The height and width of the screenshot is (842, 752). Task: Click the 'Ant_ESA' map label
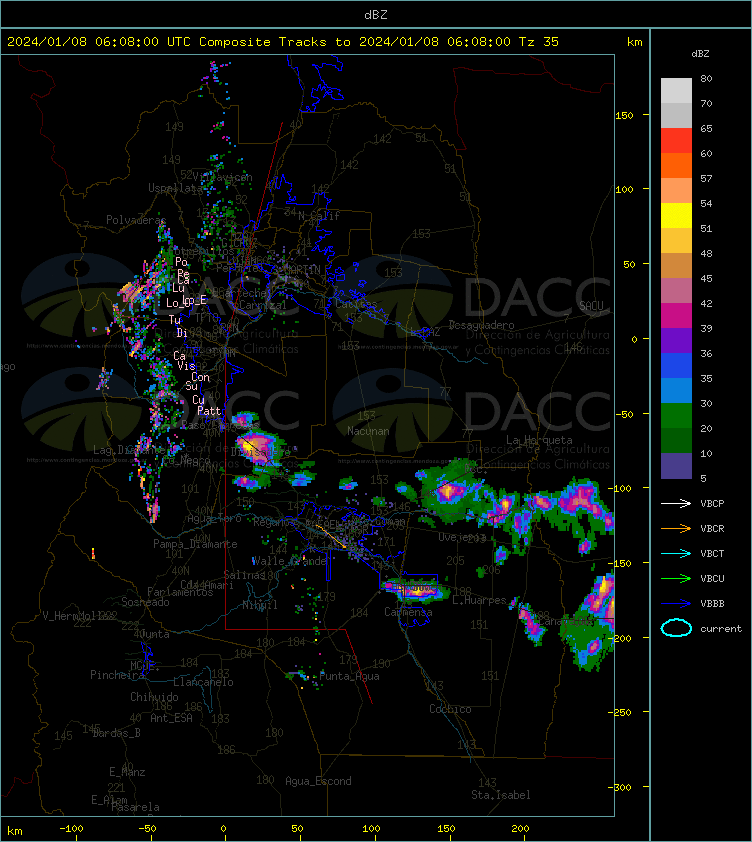click(171, 718)
